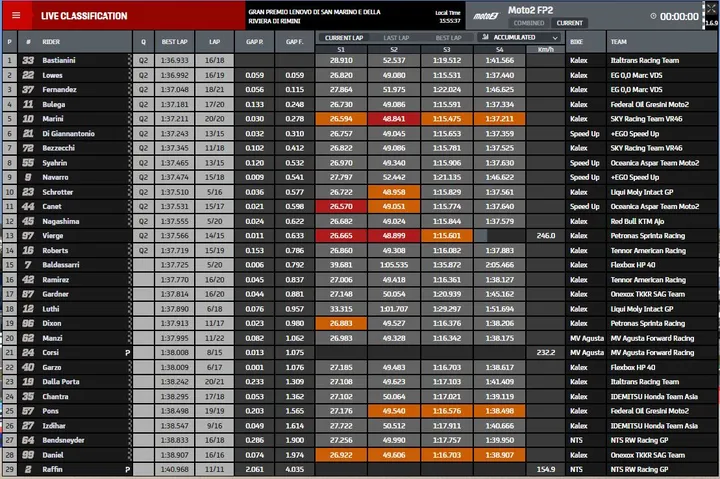Screen dimensions: 720x479
Task: Click Corsi's speed value '232.2'
Action: point(546,353)
